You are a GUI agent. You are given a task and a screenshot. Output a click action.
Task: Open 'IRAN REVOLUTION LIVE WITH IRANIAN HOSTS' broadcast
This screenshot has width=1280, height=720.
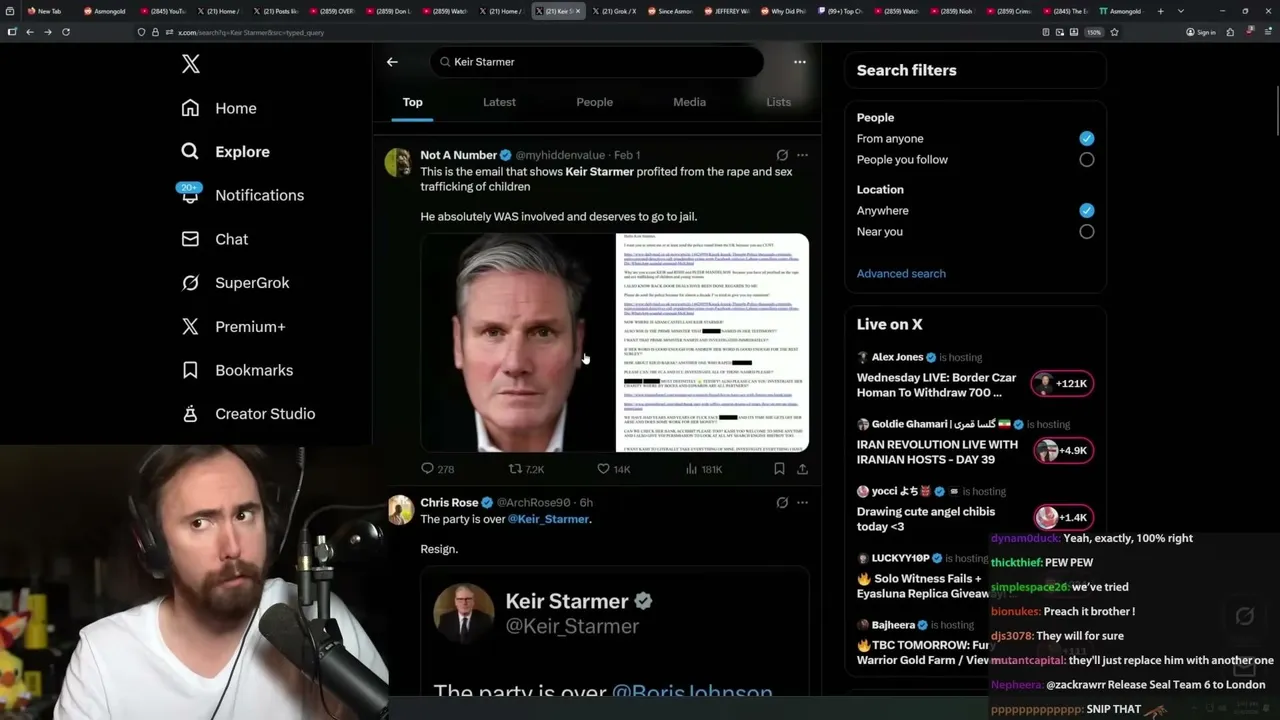click(x=937, y=452)
